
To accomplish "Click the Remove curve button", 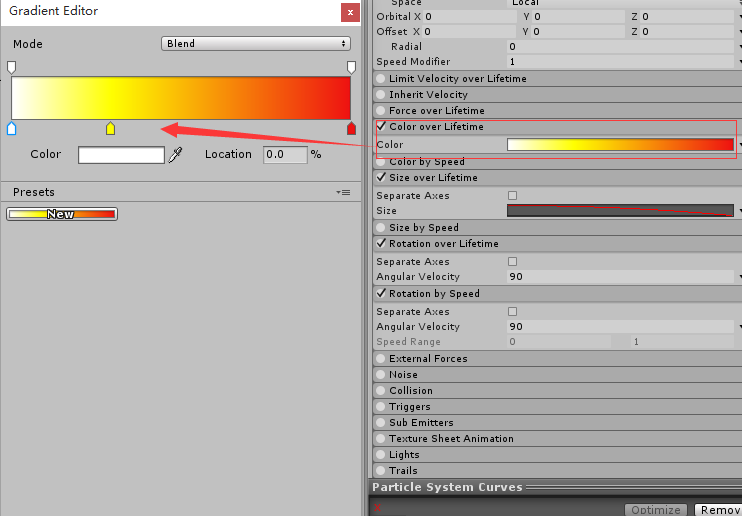I will (718, 509).
